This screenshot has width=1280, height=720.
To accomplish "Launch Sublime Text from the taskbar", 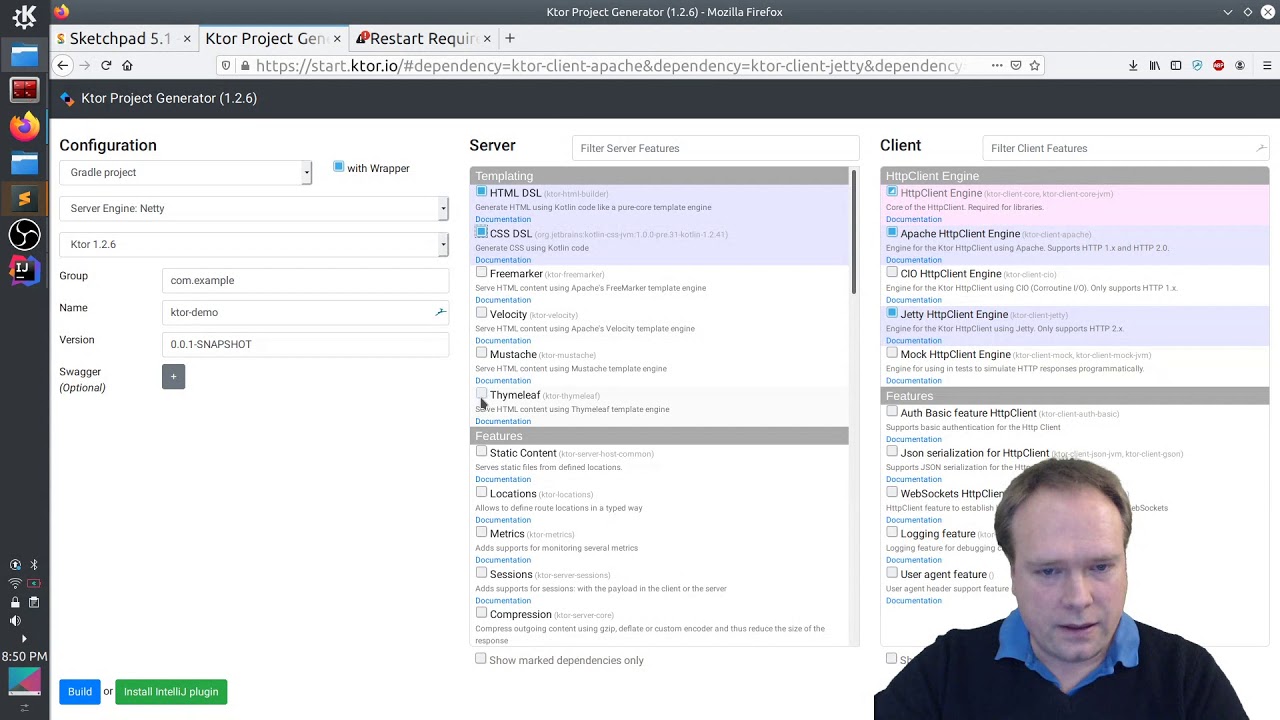I will click(24, 199).
